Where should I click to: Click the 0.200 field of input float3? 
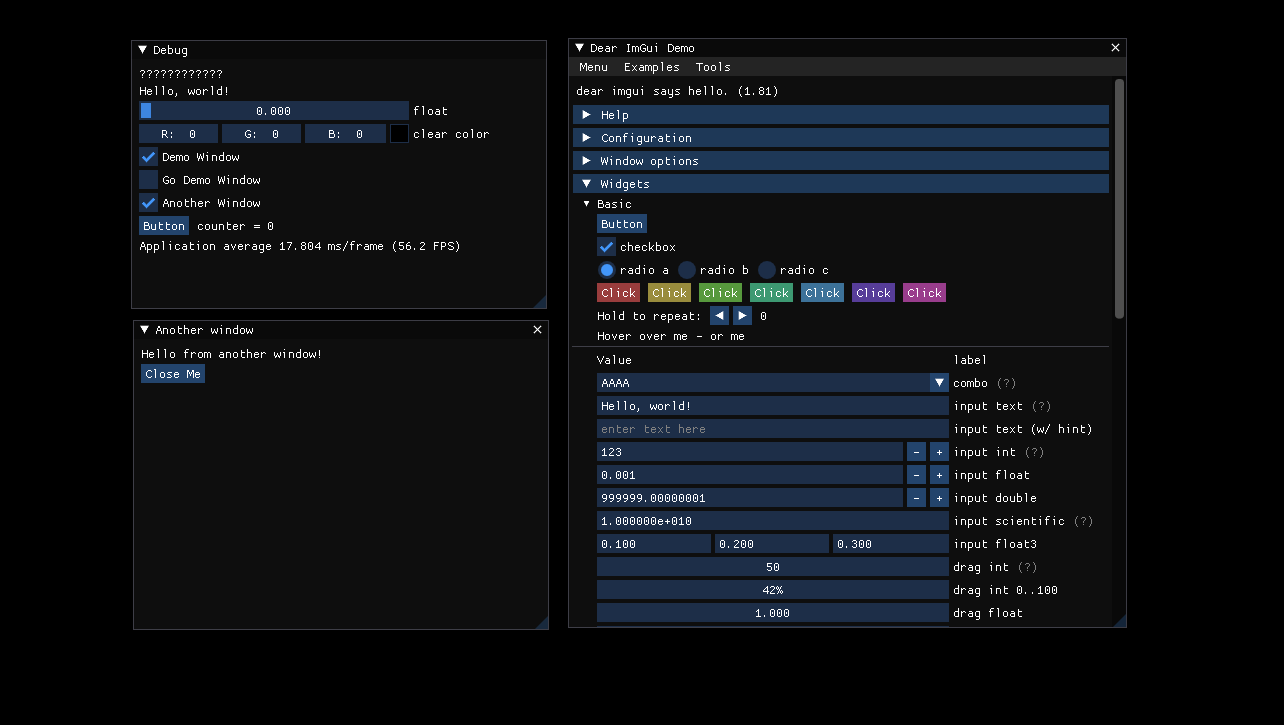(x=773, y=544)
